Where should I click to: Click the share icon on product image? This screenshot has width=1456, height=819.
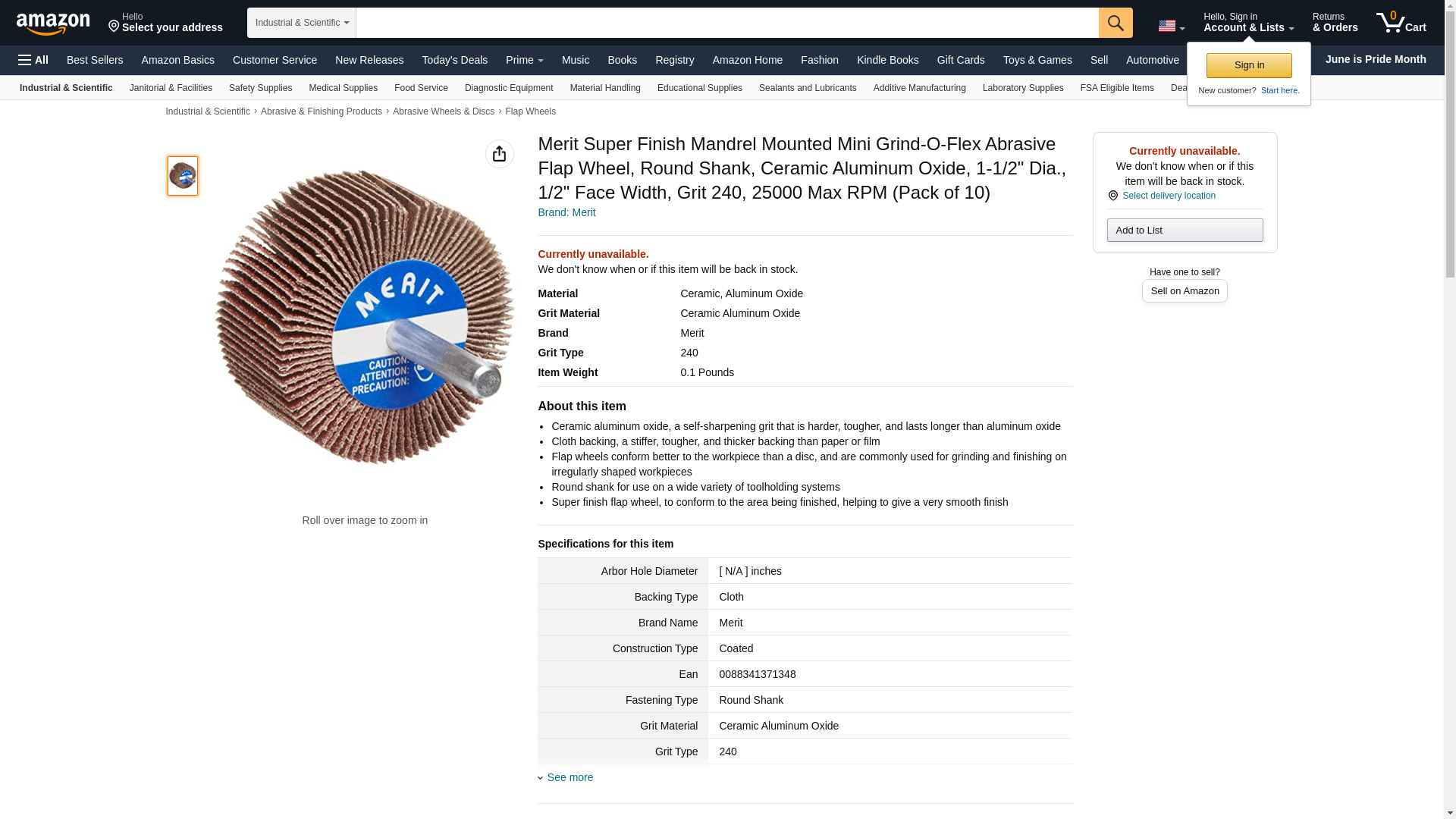click(499, 154)
